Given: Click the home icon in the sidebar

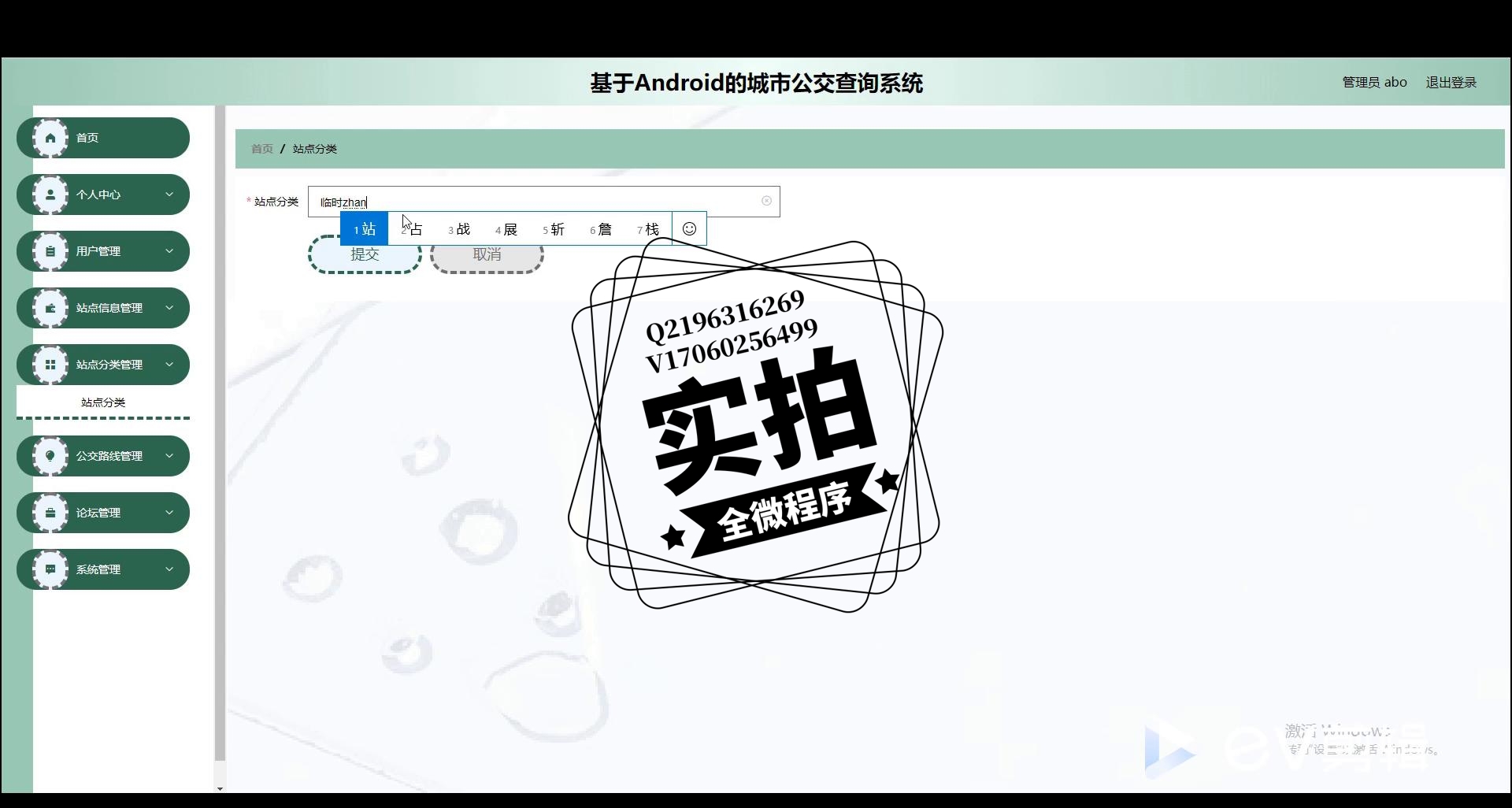Looking at the screenshot, I should pyautogui.click(x=50, y=138).
